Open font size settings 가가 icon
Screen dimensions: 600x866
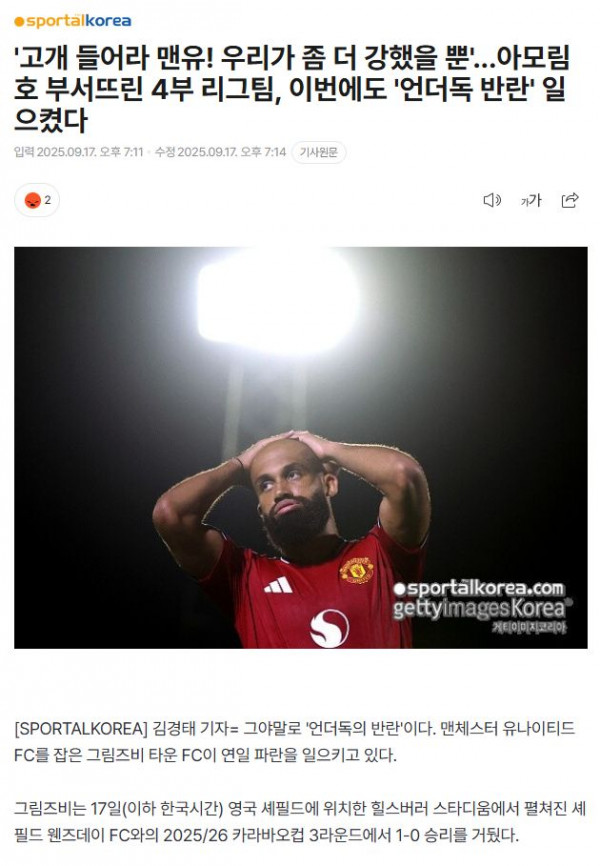tap(531, 200)
